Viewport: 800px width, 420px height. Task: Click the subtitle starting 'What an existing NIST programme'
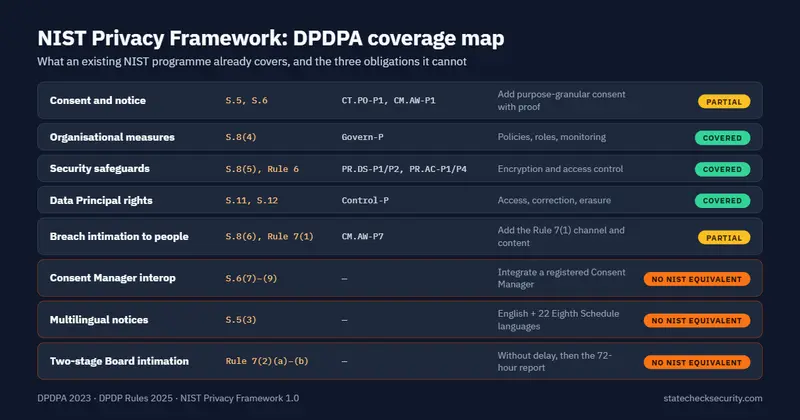tap(252, 62)
